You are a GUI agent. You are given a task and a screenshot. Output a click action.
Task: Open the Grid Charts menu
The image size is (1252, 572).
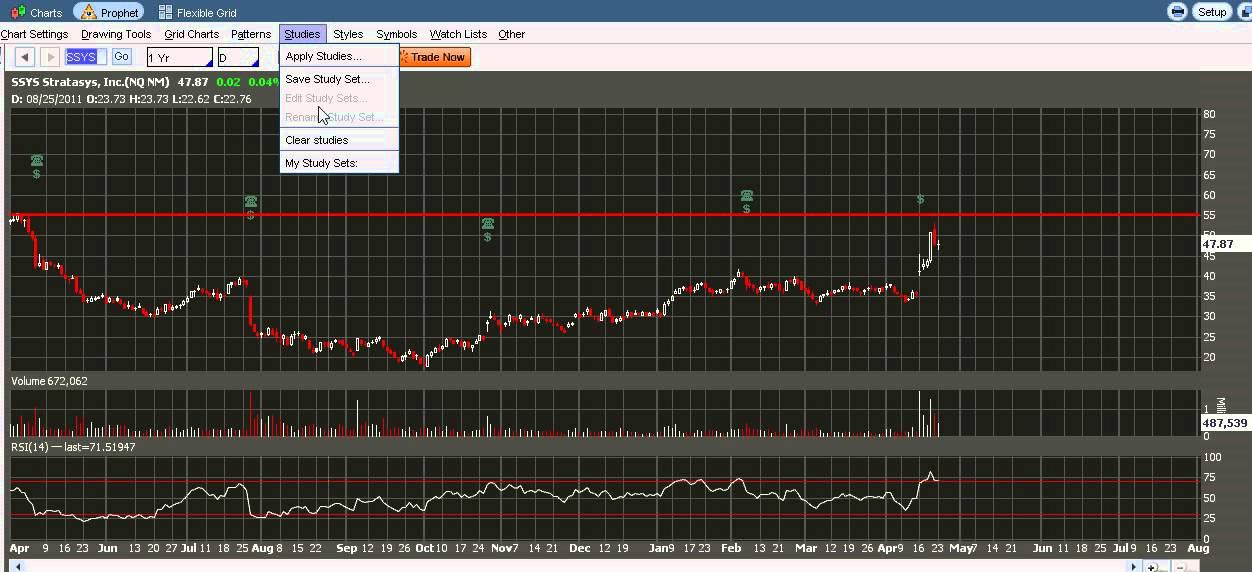(191, 34)
